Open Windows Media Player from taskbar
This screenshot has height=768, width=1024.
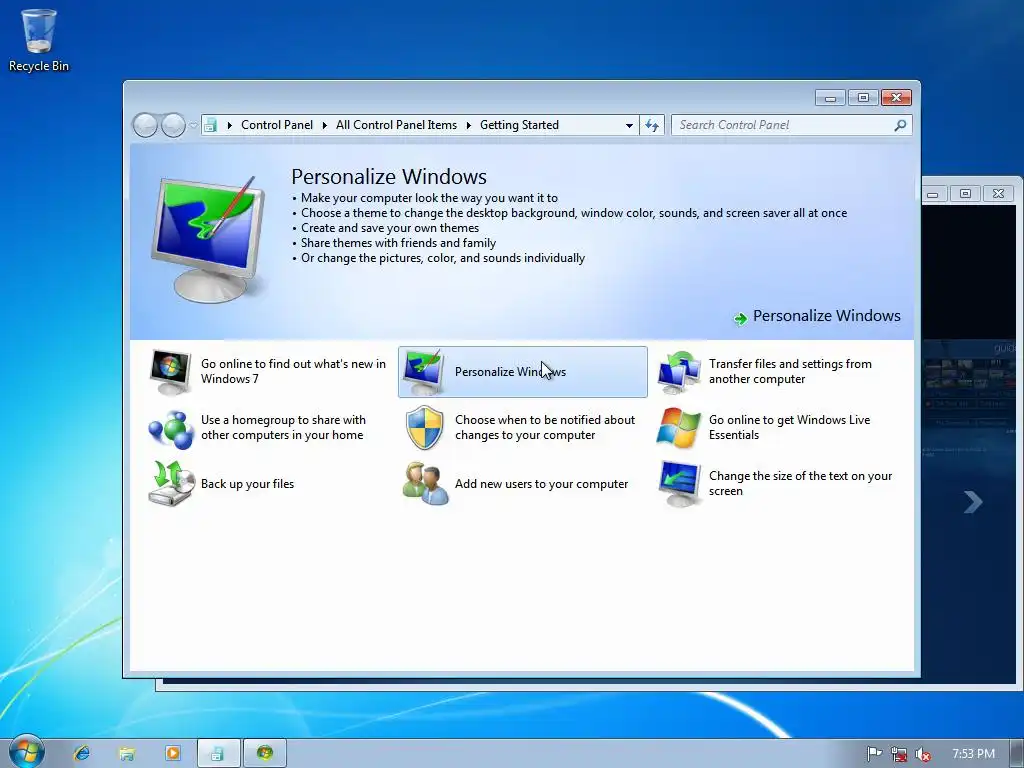tap(173, 753)
